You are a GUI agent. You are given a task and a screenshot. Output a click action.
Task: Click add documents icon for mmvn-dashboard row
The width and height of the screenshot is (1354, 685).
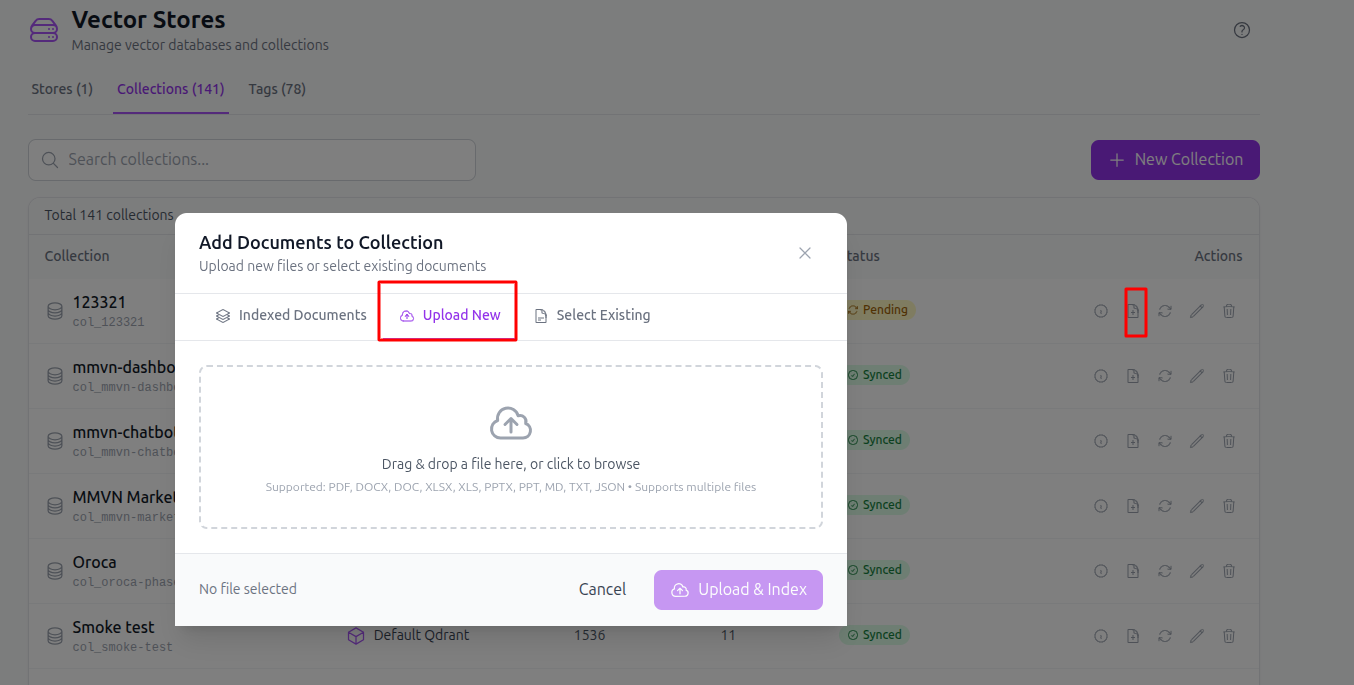click(1133, 376)
